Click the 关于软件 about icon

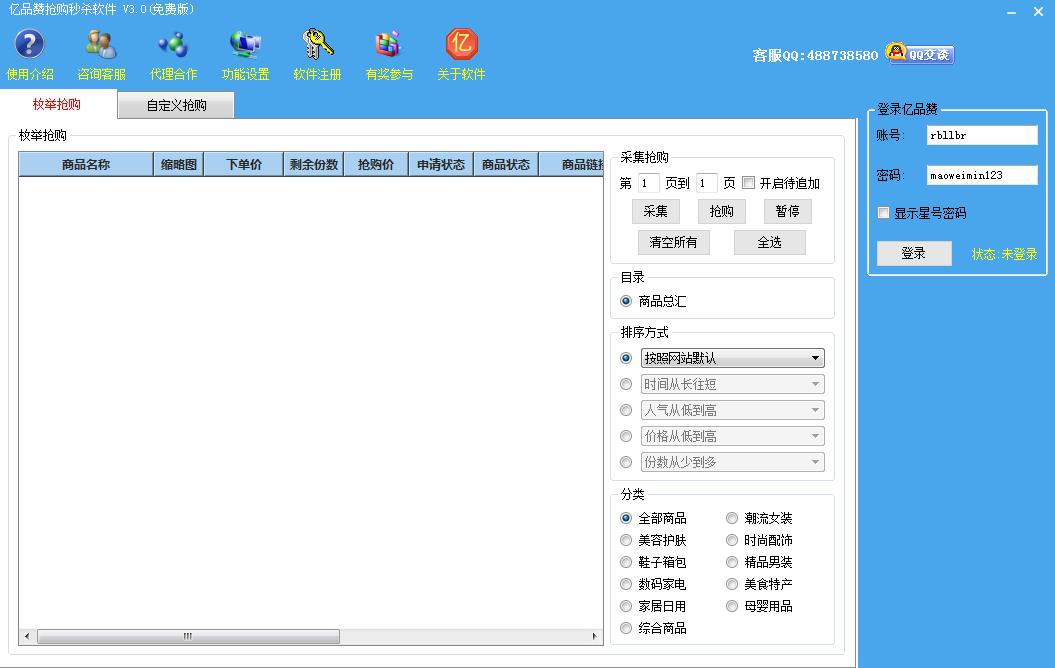[x=461, y=45]
